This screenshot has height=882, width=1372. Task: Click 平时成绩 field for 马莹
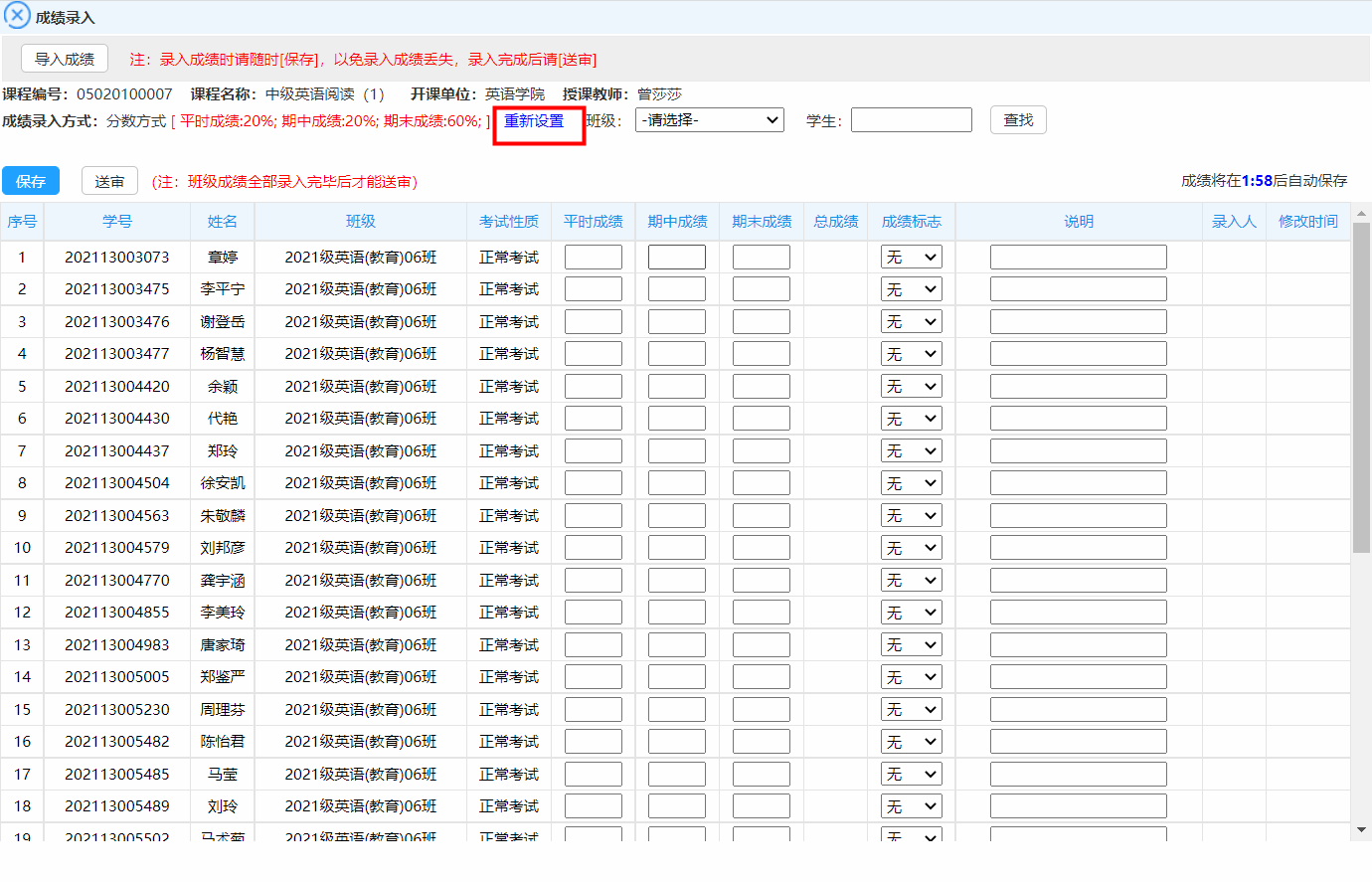(593, 775)
